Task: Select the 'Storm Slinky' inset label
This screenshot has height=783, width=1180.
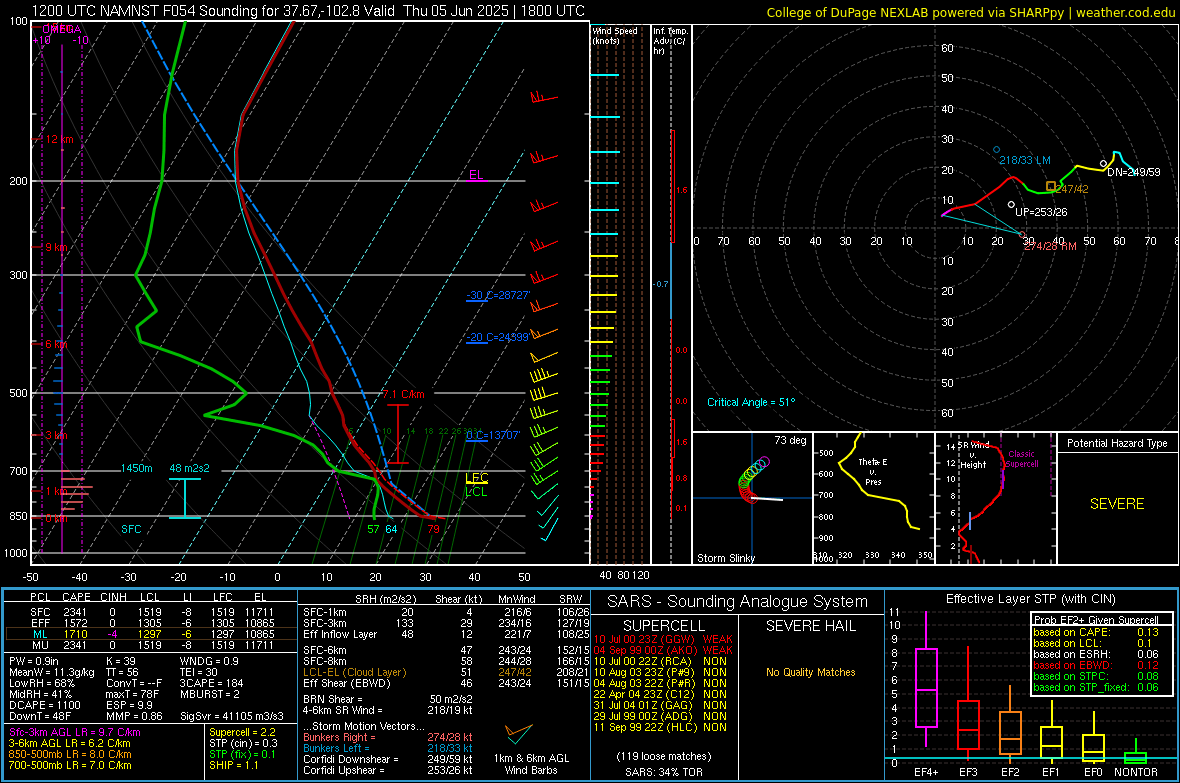Action: (x=726, y=558)
